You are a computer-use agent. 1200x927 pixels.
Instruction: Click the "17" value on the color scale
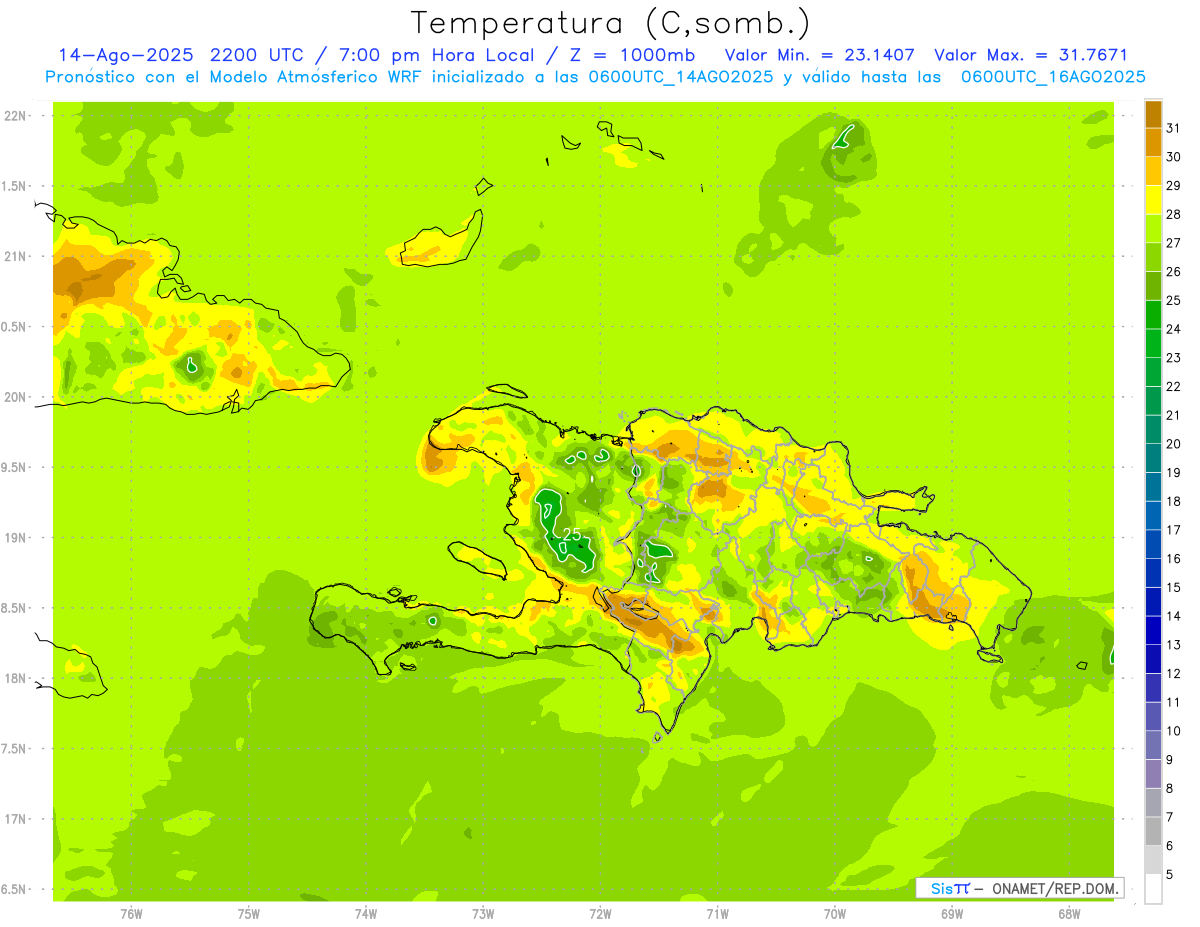click(x=1174, y=530)
